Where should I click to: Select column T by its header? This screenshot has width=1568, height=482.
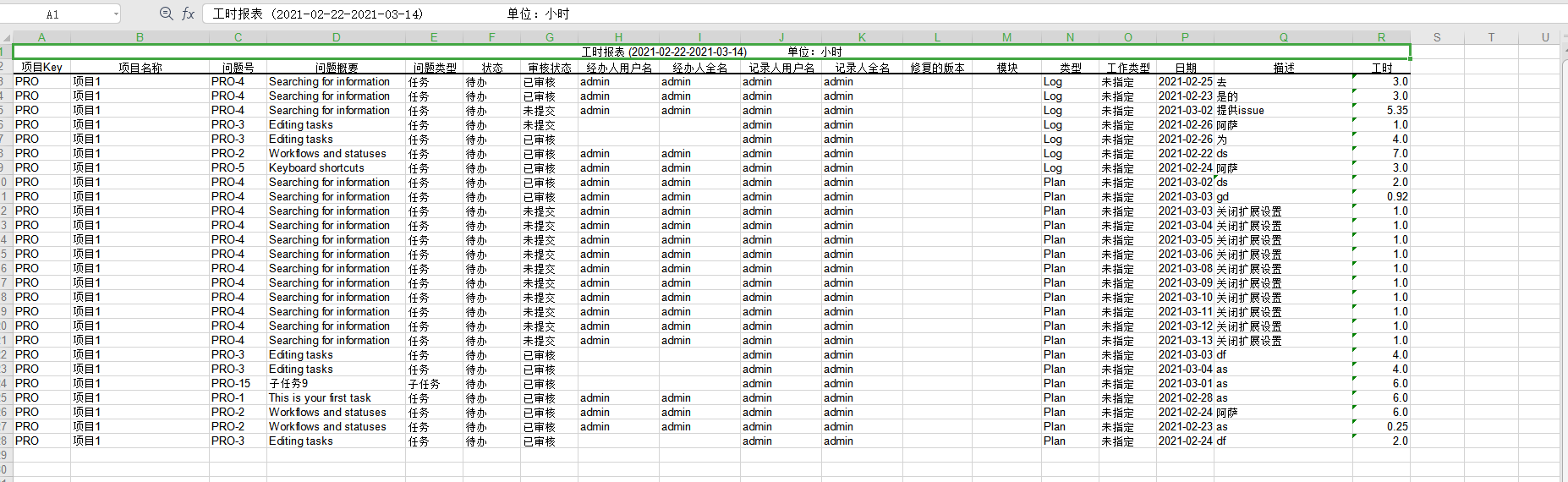coord(1491,37)
